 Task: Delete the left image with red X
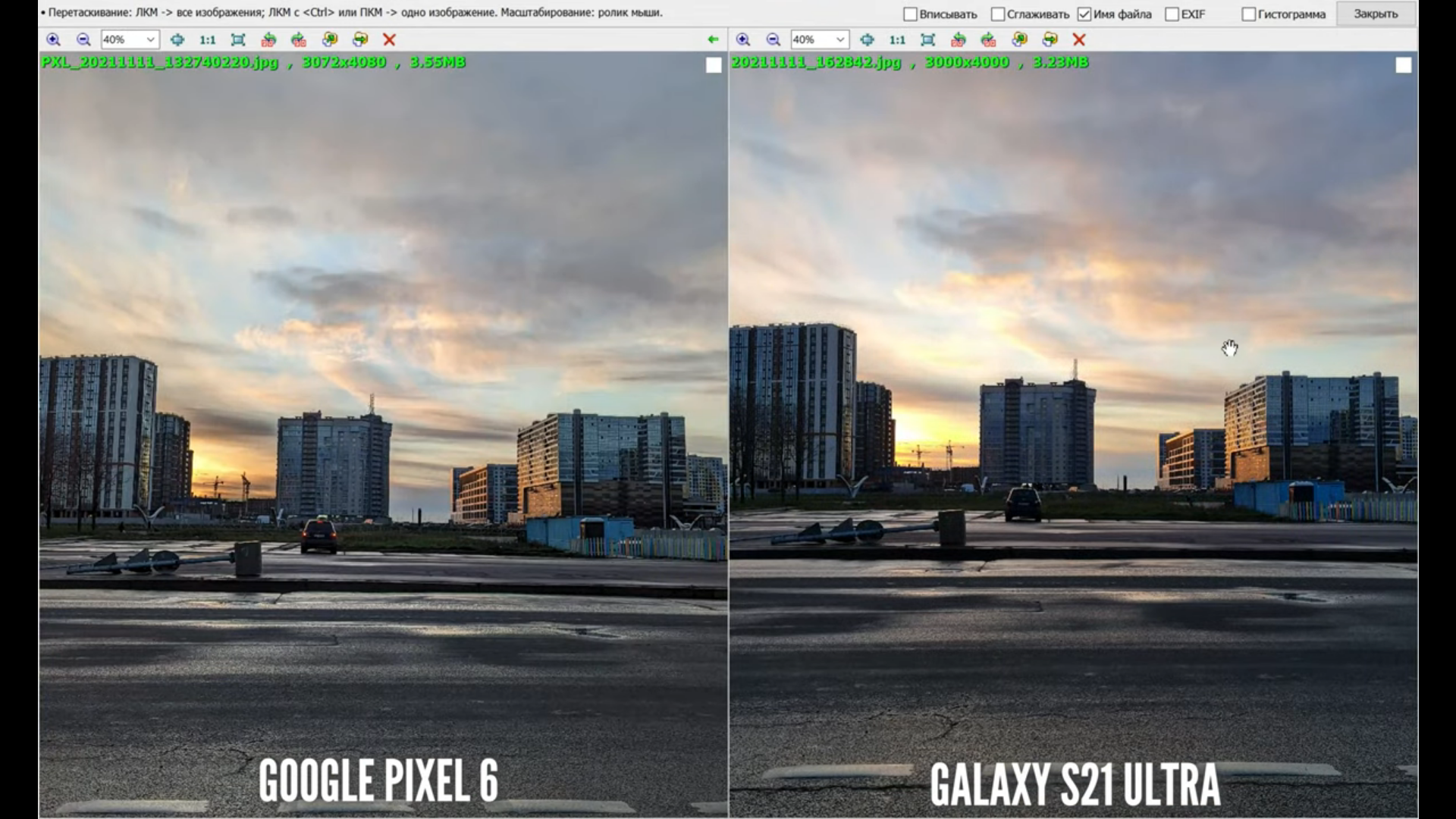click(389, 39)
